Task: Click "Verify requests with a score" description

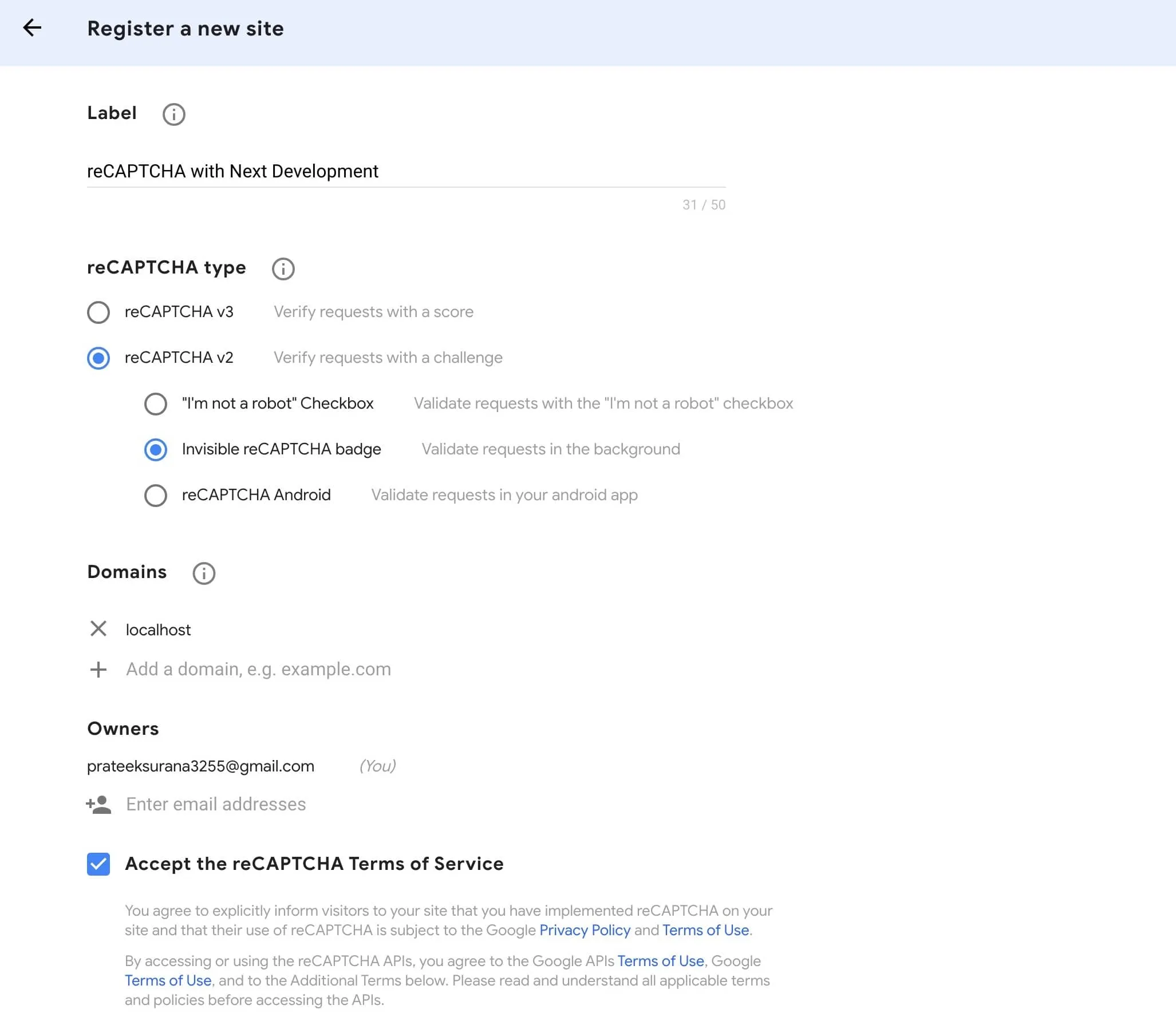Action: 373,312
